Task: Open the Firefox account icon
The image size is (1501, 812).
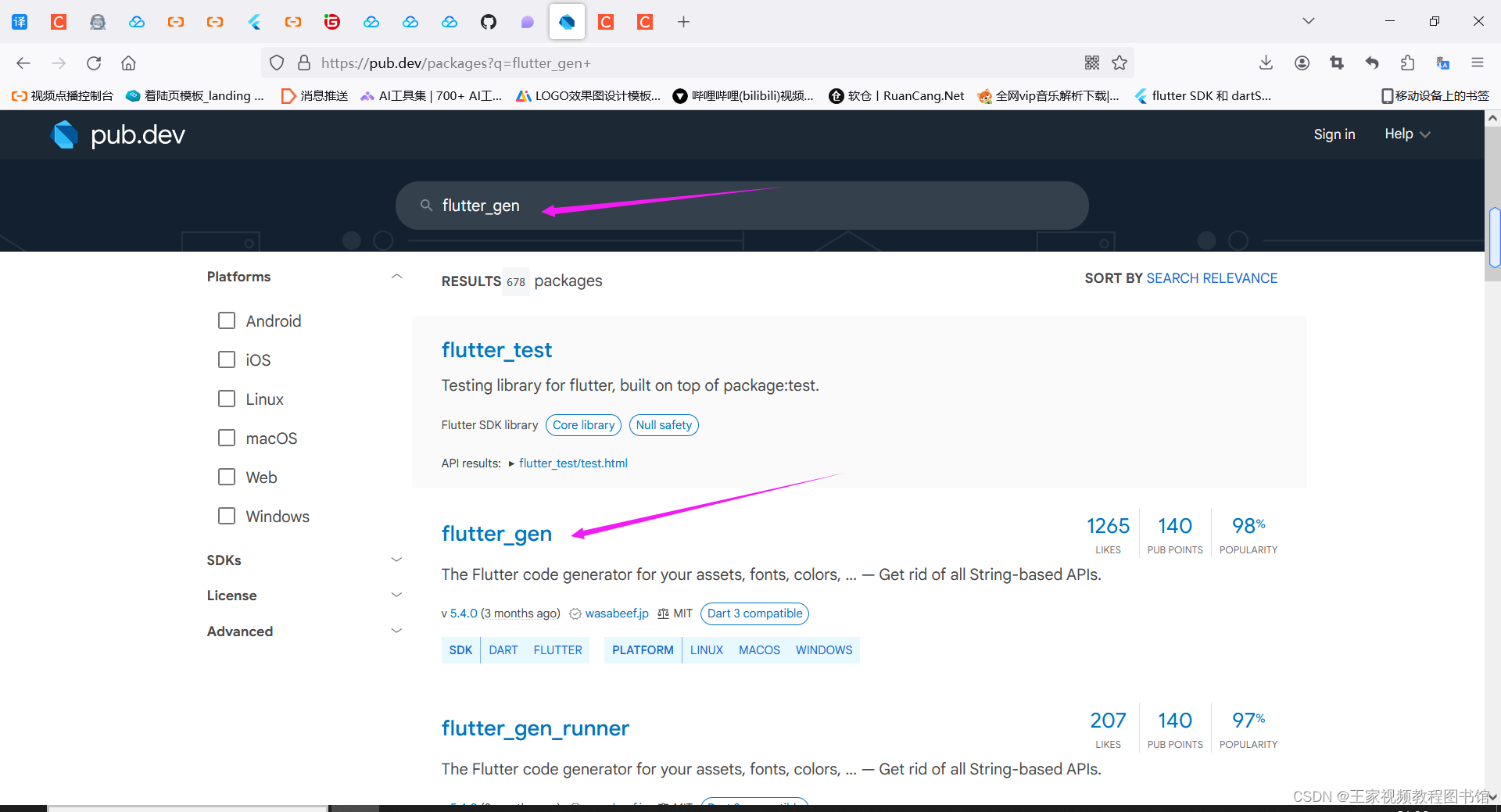Action: 1302,63
